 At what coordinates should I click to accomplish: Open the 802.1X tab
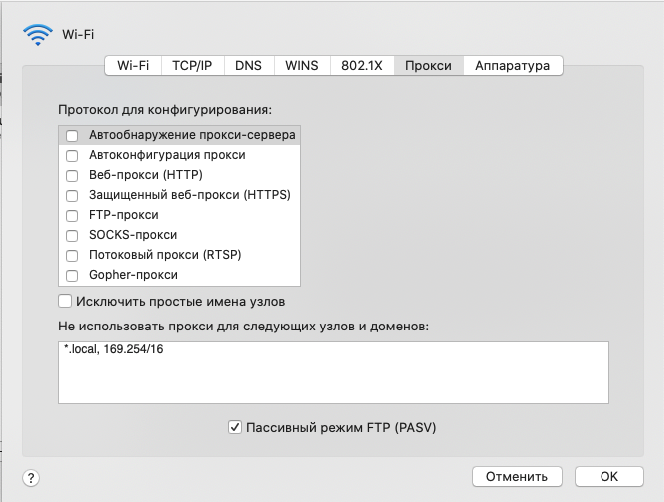(361, 66)
